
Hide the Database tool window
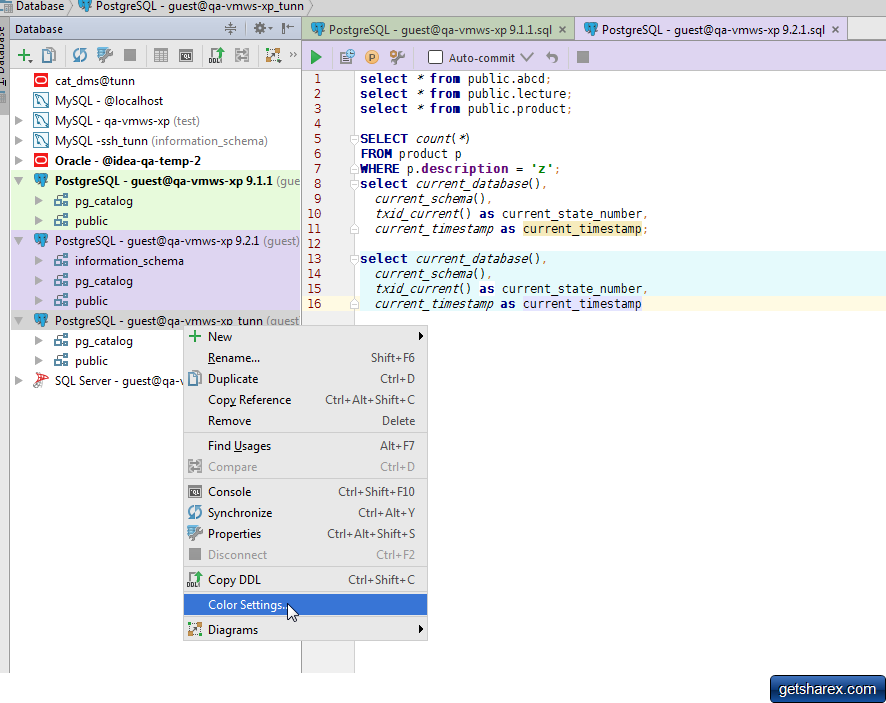pyautogui.click(x=288, y=28)
